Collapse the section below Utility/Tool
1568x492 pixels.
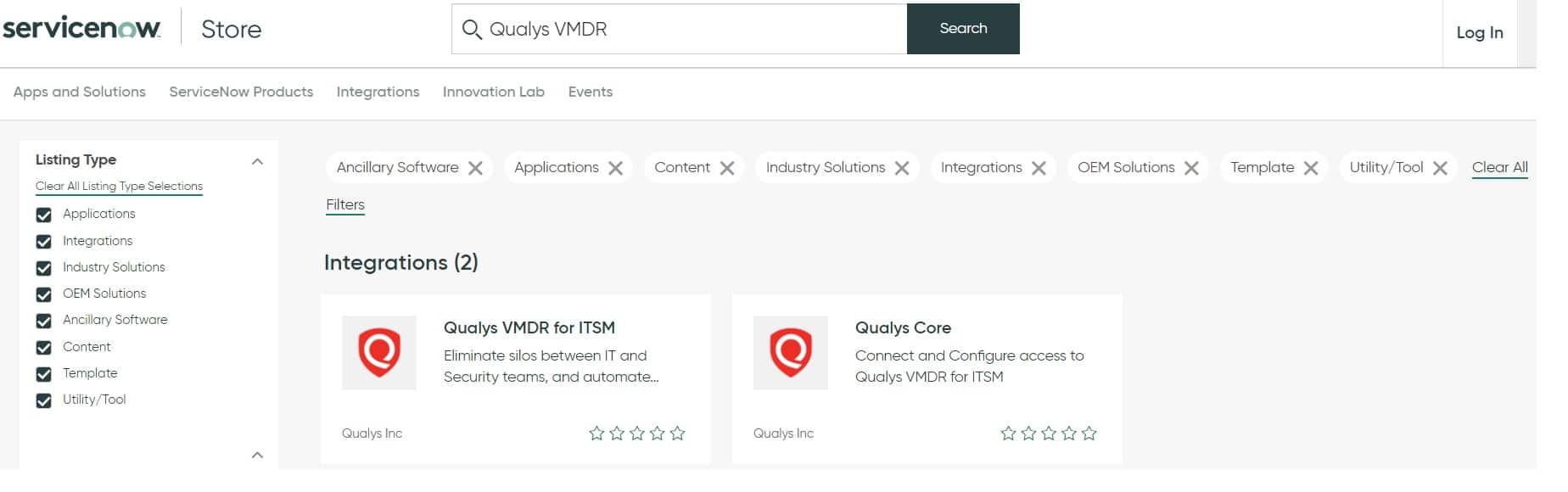pos(258,456)
